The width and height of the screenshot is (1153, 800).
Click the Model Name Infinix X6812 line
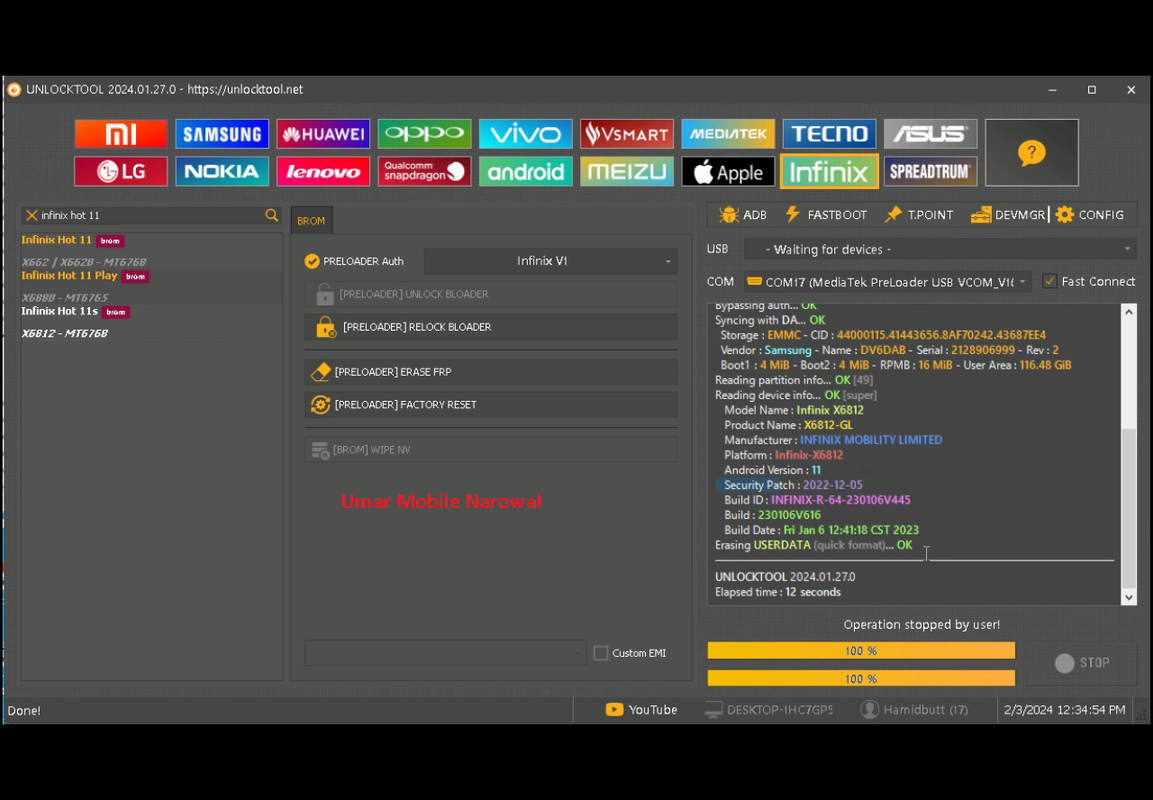793,410
